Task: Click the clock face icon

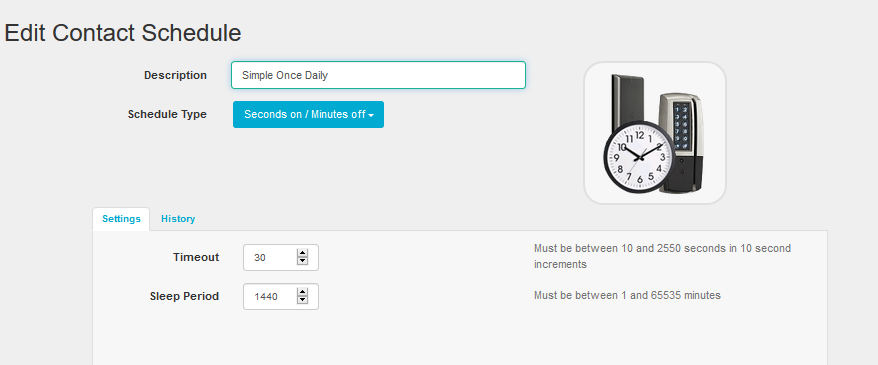Action: tap(641, 158)
